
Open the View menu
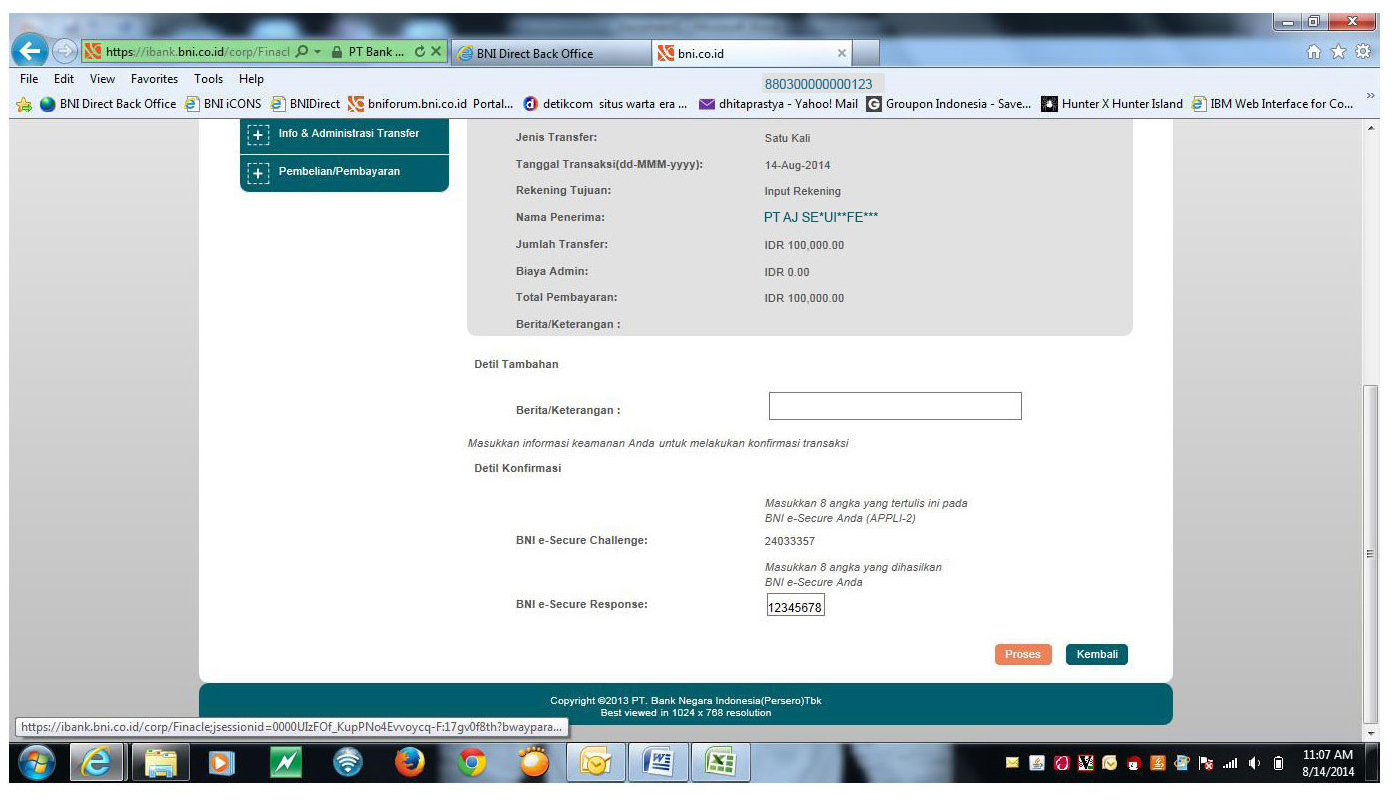tap(102, 79)
